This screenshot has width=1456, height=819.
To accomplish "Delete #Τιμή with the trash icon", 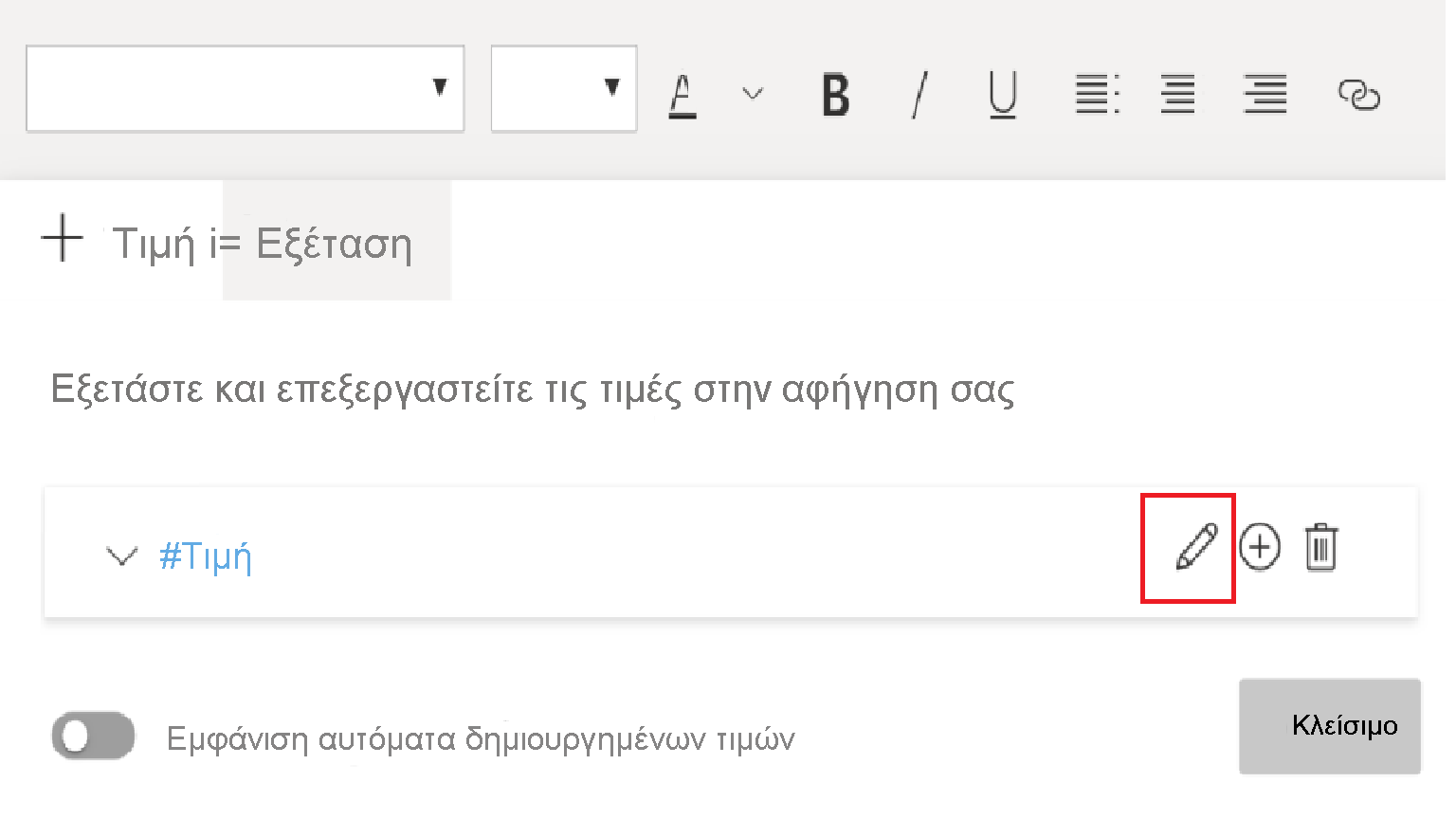I will (1321, 547).
